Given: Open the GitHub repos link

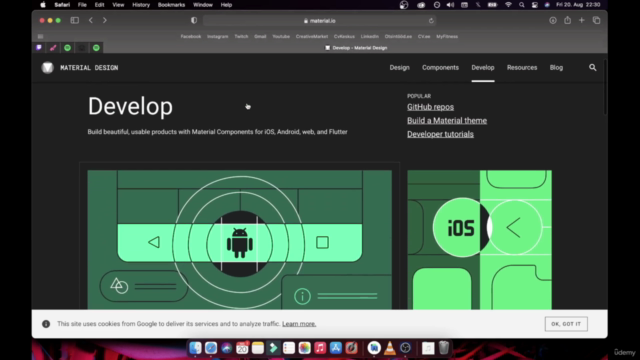Looking at the screenshot, I should [x=430, y=107].
